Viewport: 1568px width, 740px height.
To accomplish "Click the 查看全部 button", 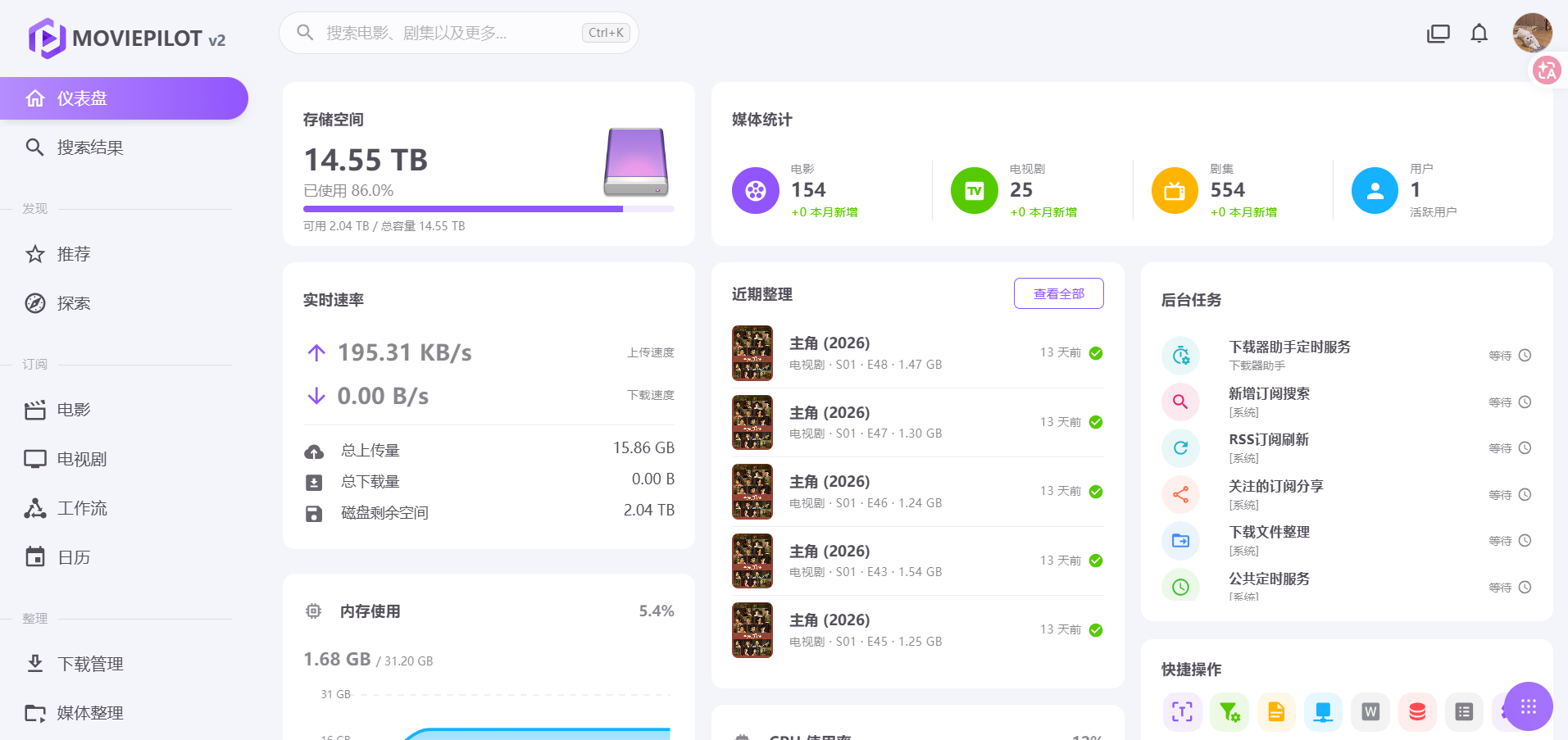I will [1058, 293].
